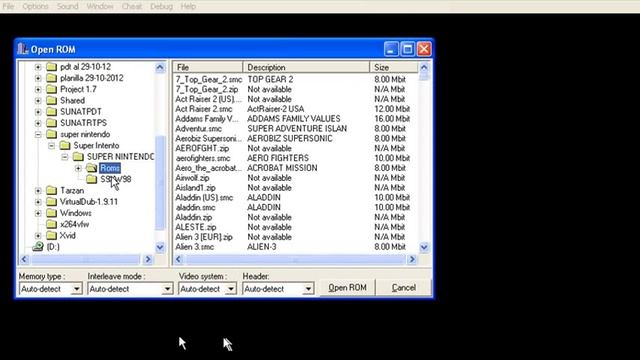Select the Alien 3.smc file
This screenshot has width=640, height=360.
click(195, 247)
